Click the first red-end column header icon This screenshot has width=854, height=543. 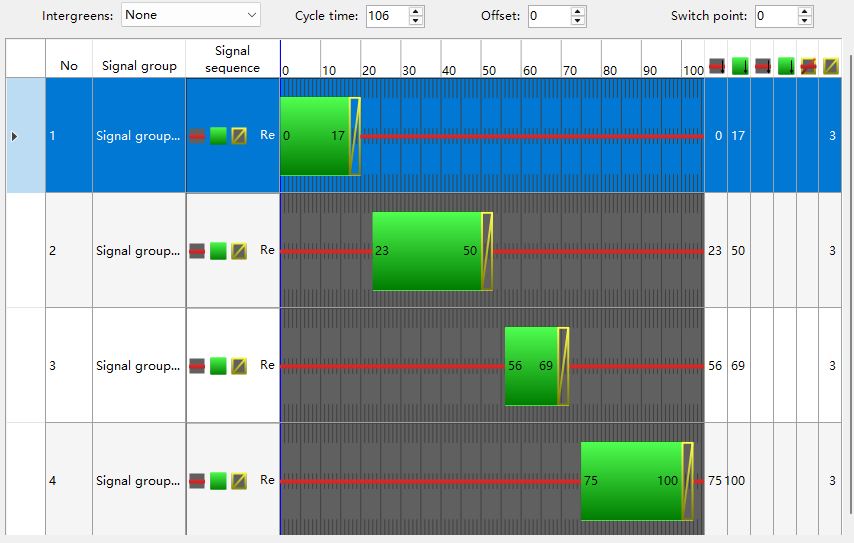pyautogui.click(x=716, y=66)
